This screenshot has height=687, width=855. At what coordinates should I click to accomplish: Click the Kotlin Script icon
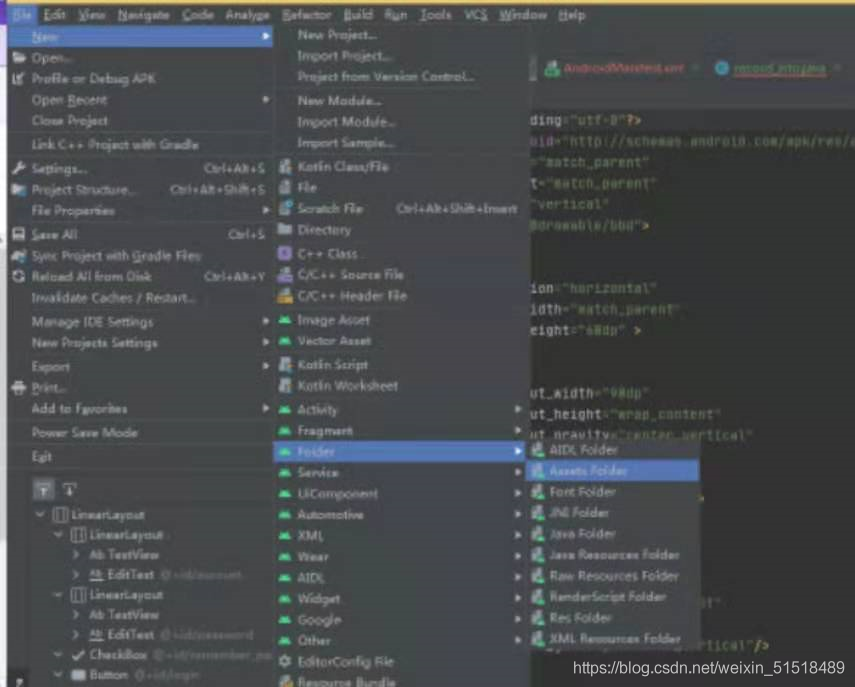point(285,365)
